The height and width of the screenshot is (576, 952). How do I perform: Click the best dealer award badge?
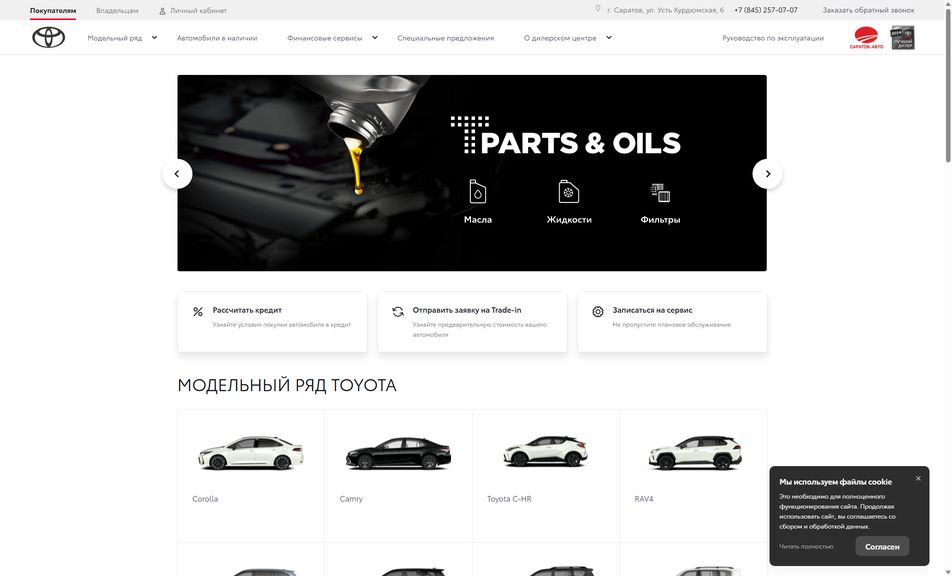point(902,38)
